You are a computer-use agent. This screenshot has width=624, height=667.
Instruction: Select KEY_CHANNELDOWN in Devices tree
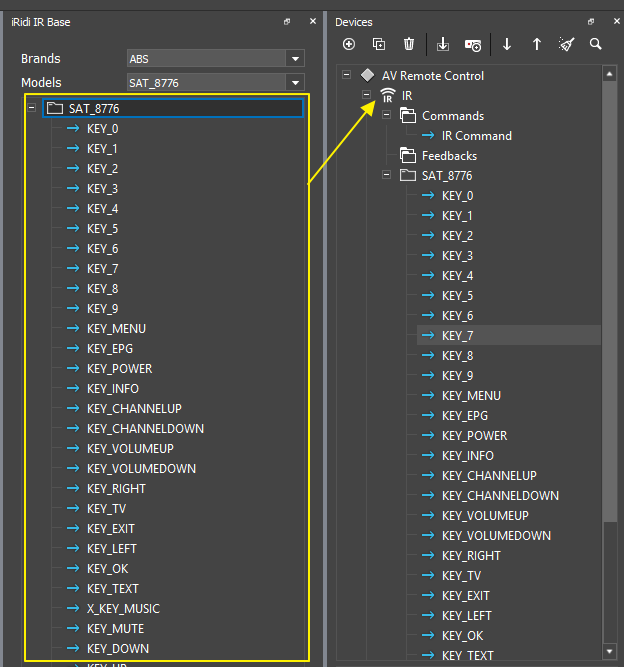(x=500, y=496)
